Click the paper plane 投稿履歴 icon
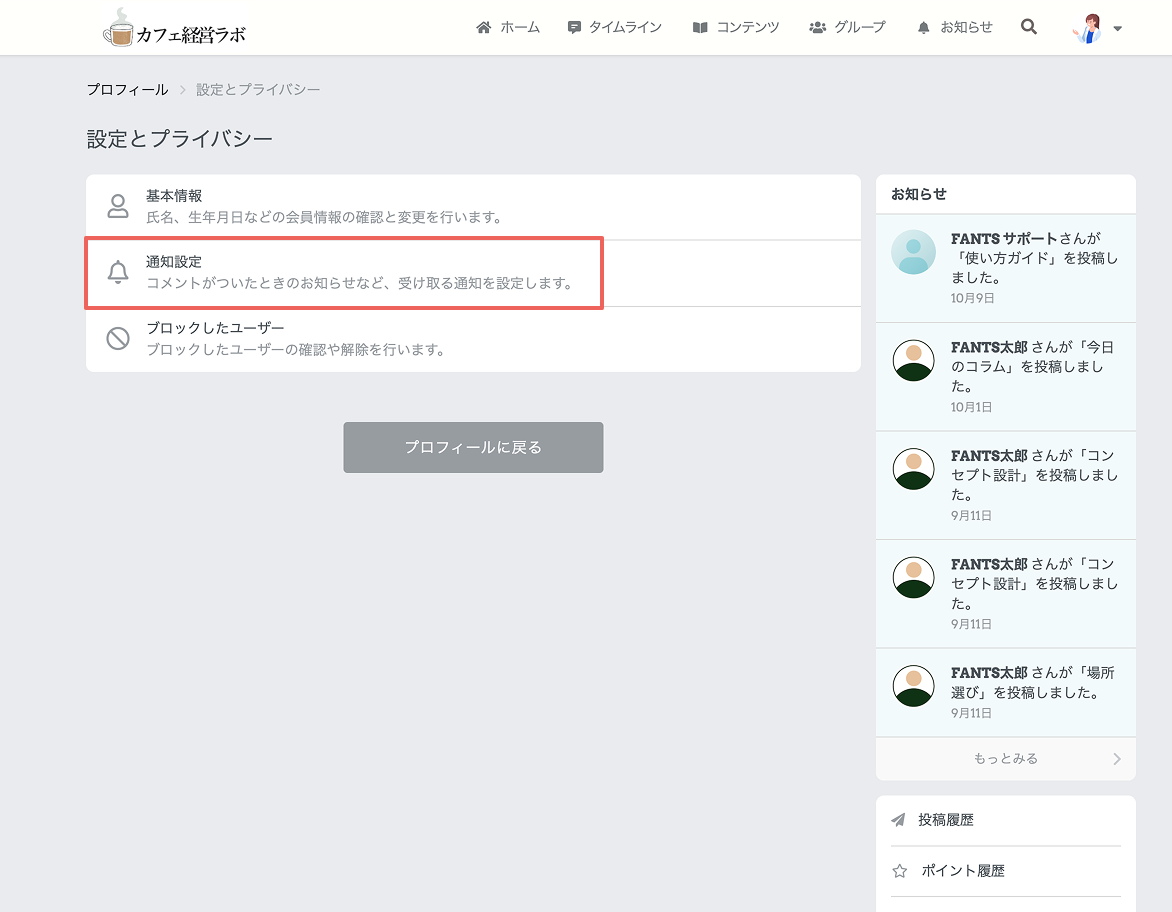1172x912 pixels. [x=898, y=820]
